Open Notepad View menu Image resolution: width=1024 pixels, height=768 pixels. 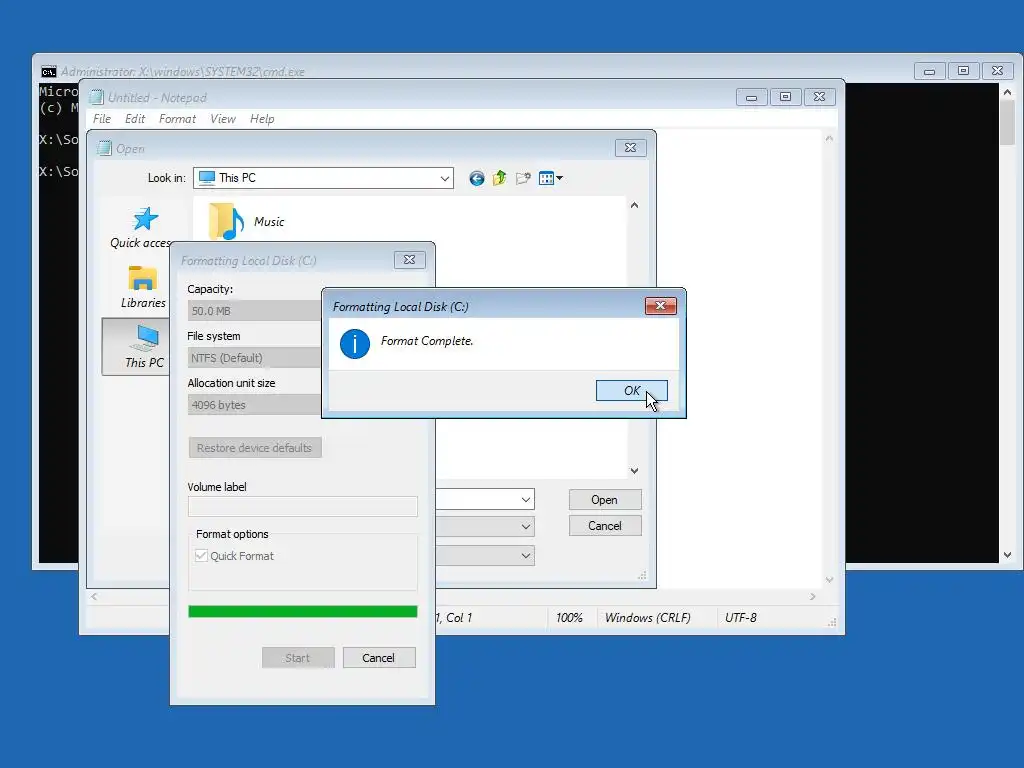tap(223, 119)
